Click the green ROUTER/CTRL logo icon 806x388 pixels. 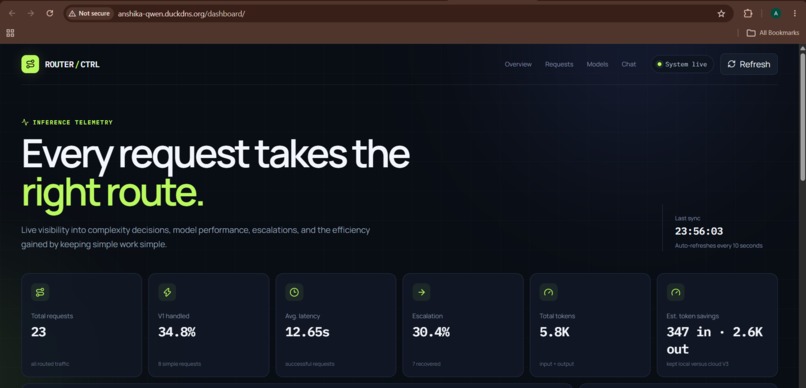[30, 64]
